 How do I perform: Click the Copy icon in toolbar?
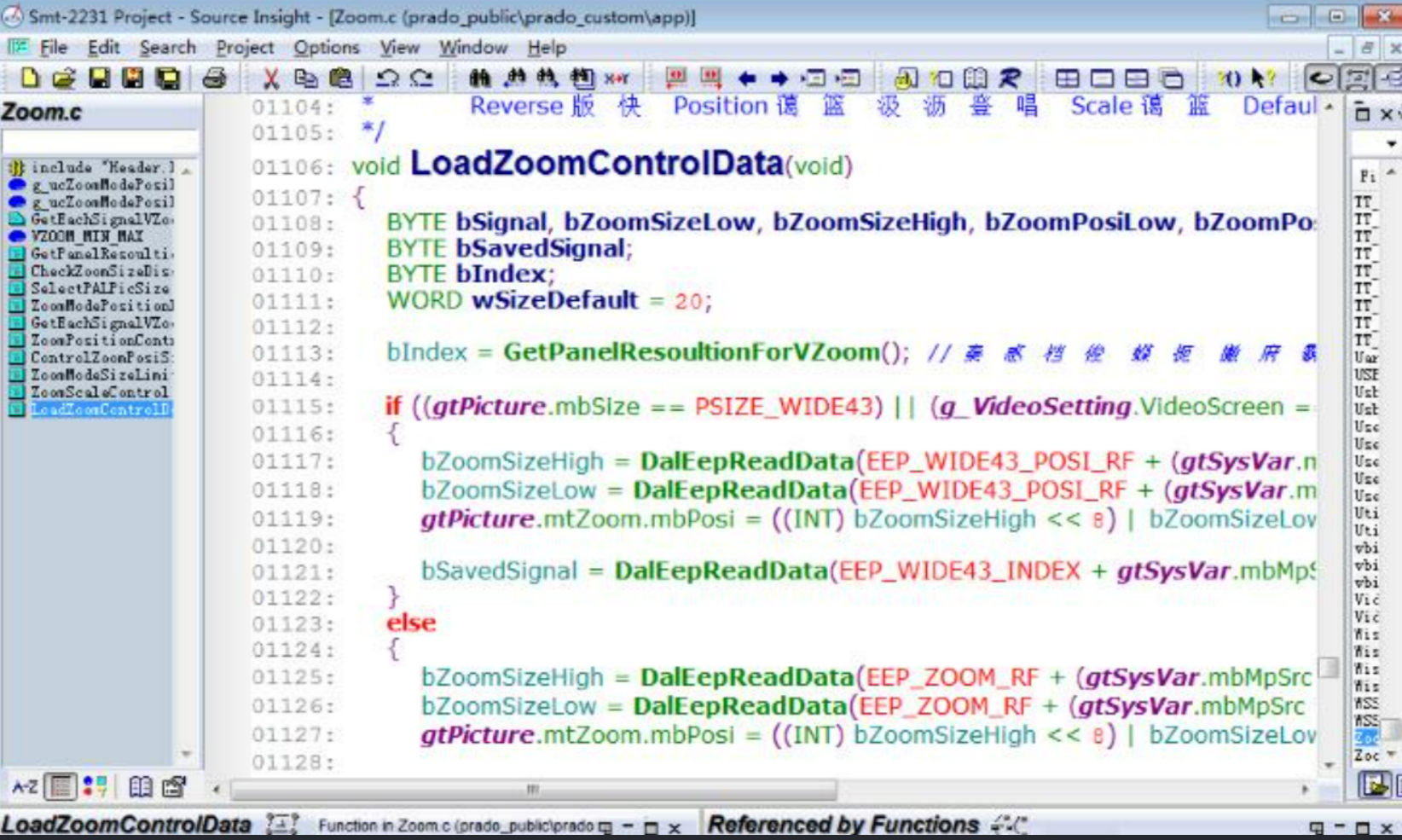(x=305, y=78)
